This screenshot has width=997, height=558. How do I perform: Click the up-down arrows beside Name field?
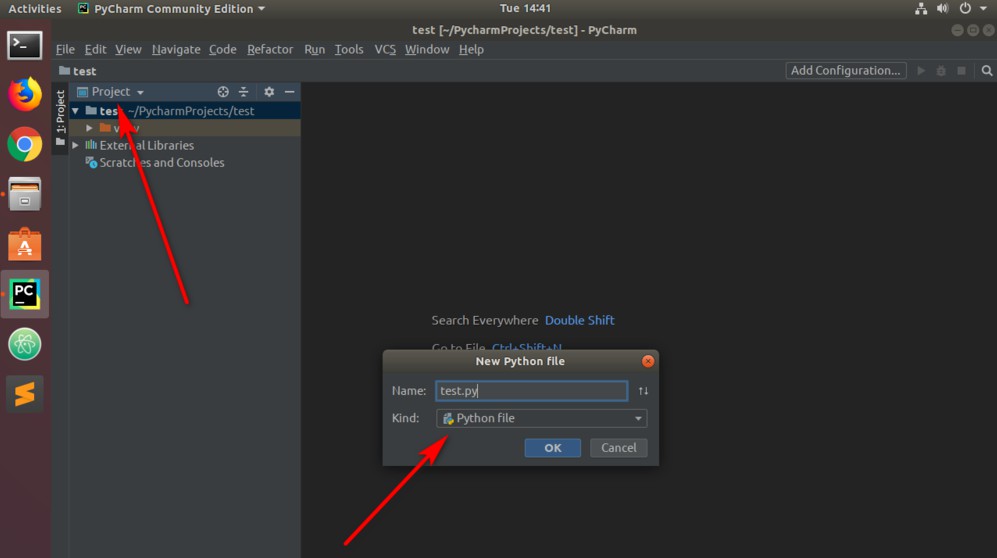tap(643, 391)
